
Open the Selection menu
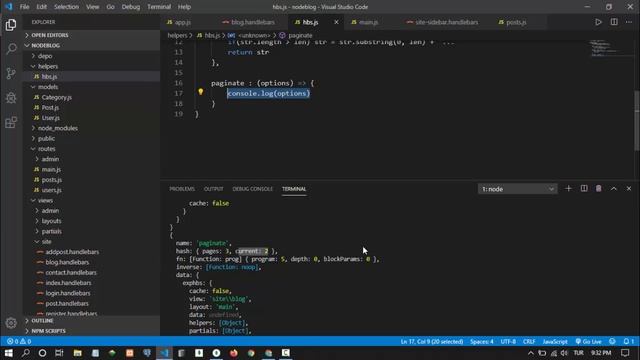[x=67, y=7]
